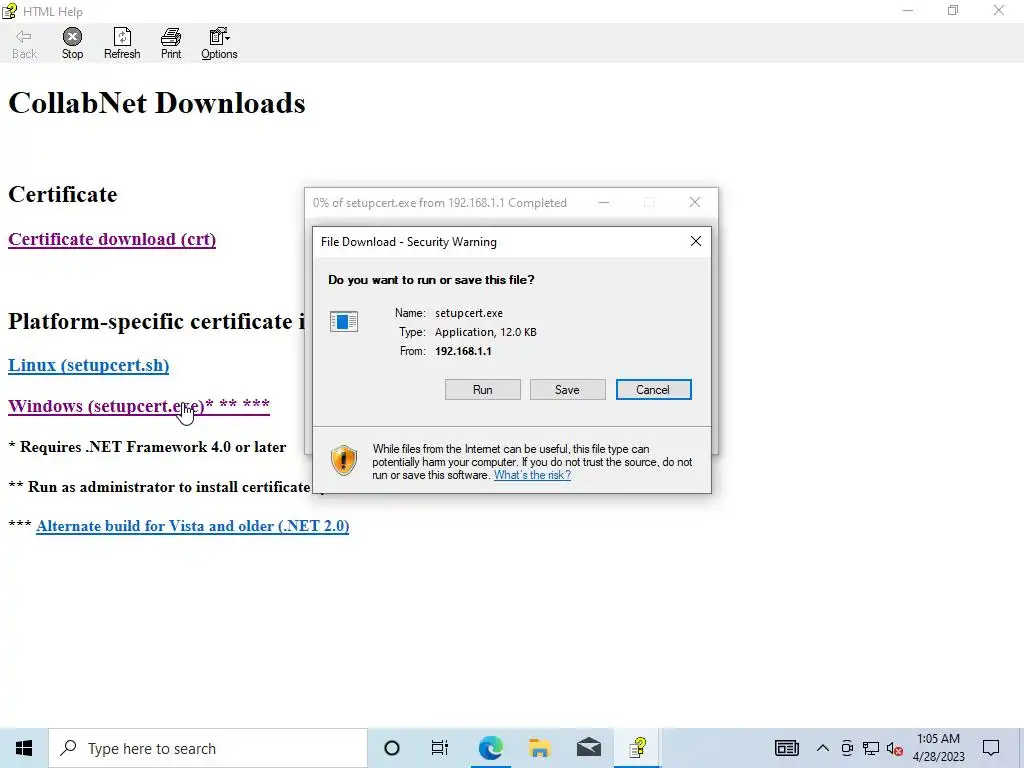Cancel the file download
Image resolution: width=1024 pixels, height=768 pixels.
(653, 390)
